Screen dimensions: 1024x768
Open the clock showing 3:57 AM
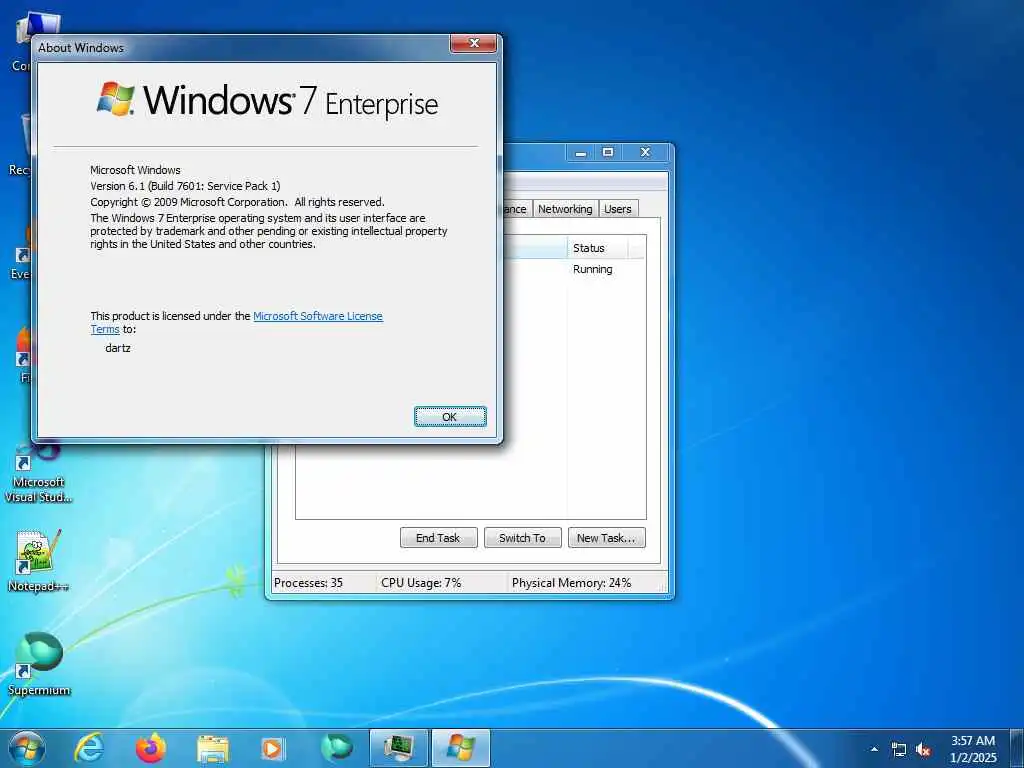973,749
